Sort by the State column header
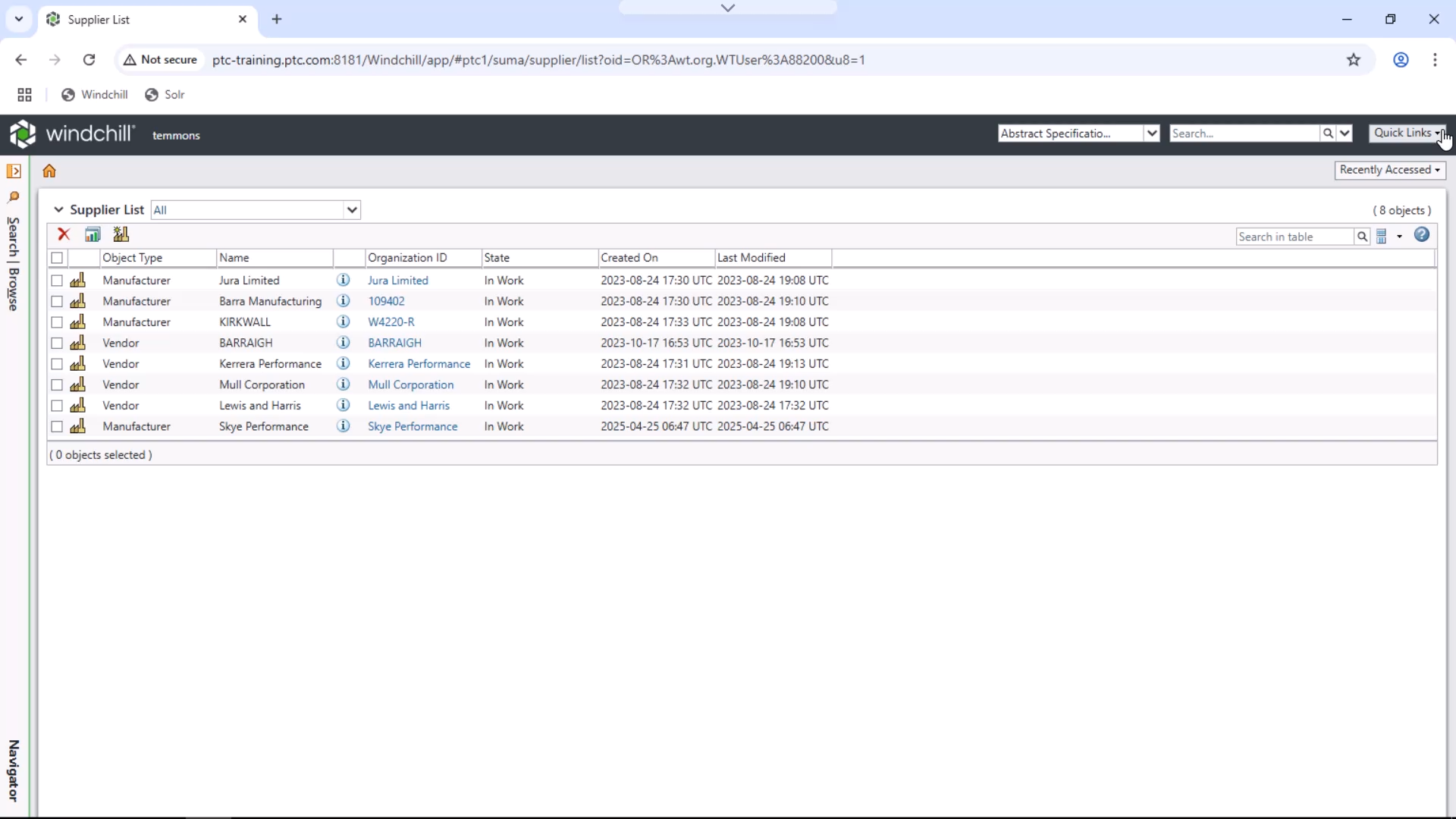The width and height of the screenshot is (1456, 819). coord(540,258)
